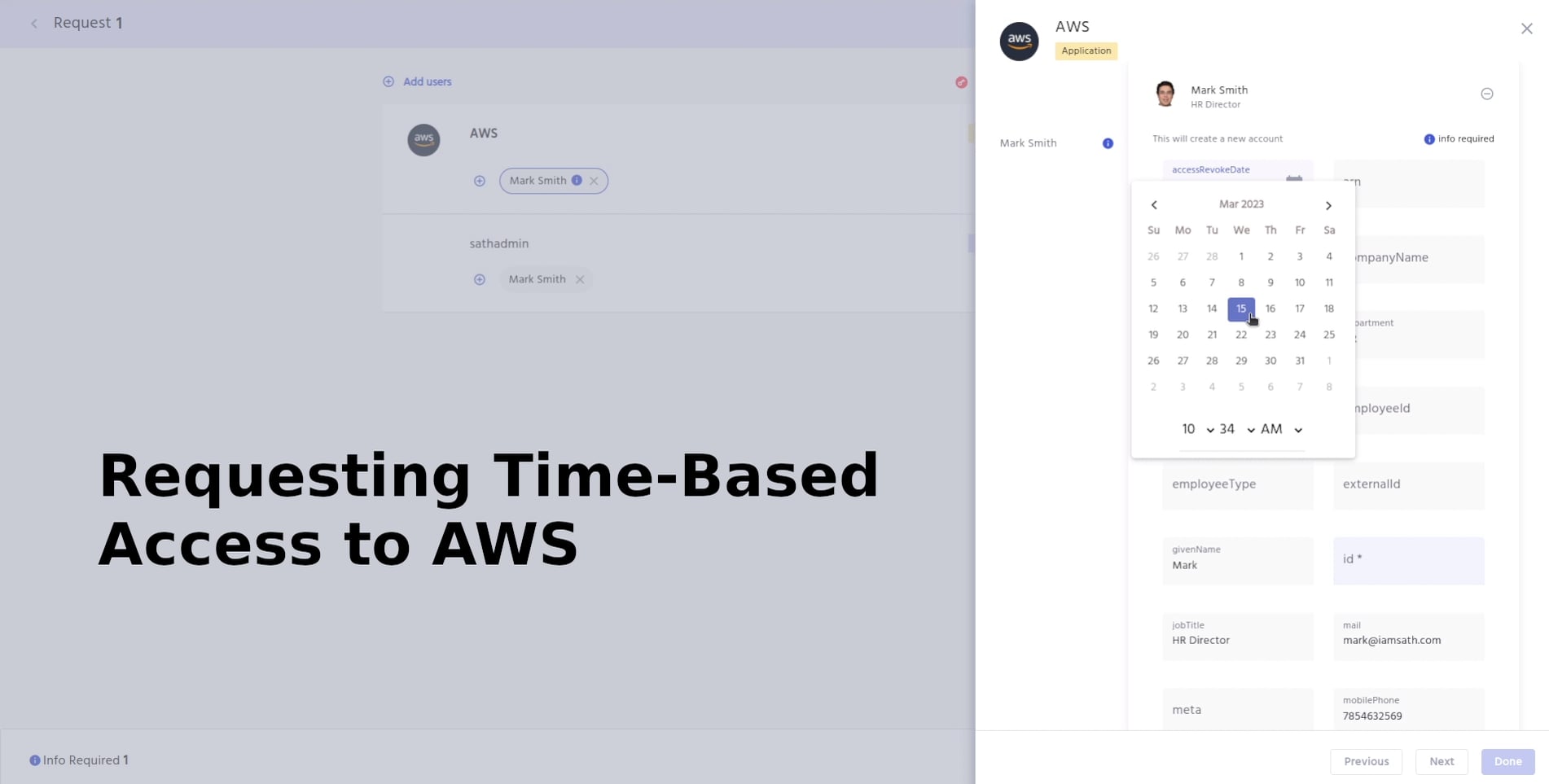Screen dimensions: 1549x784
Task: Select Mark Smith in the panel sidebar
Action: click(x=1029, y=143)
